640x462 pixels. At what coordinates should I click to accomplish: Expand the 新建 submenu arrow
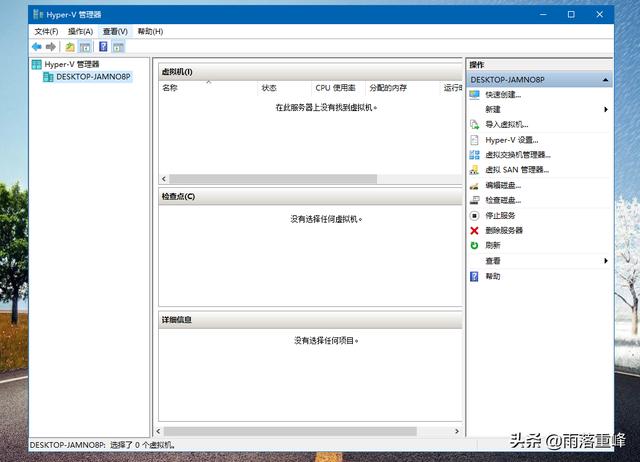[606, 109]
